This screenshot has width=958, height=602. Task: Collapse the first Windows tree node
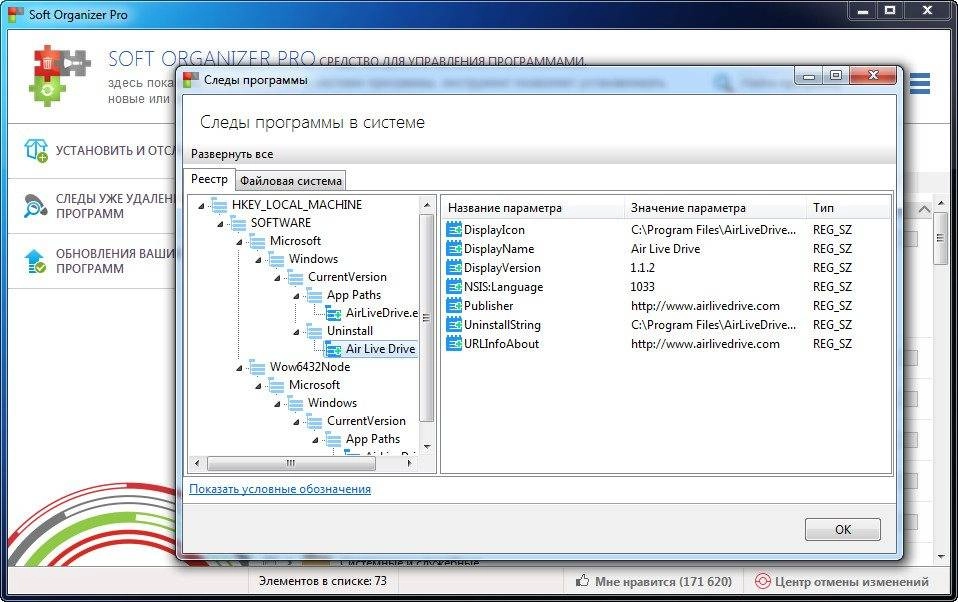pos(258,260)
